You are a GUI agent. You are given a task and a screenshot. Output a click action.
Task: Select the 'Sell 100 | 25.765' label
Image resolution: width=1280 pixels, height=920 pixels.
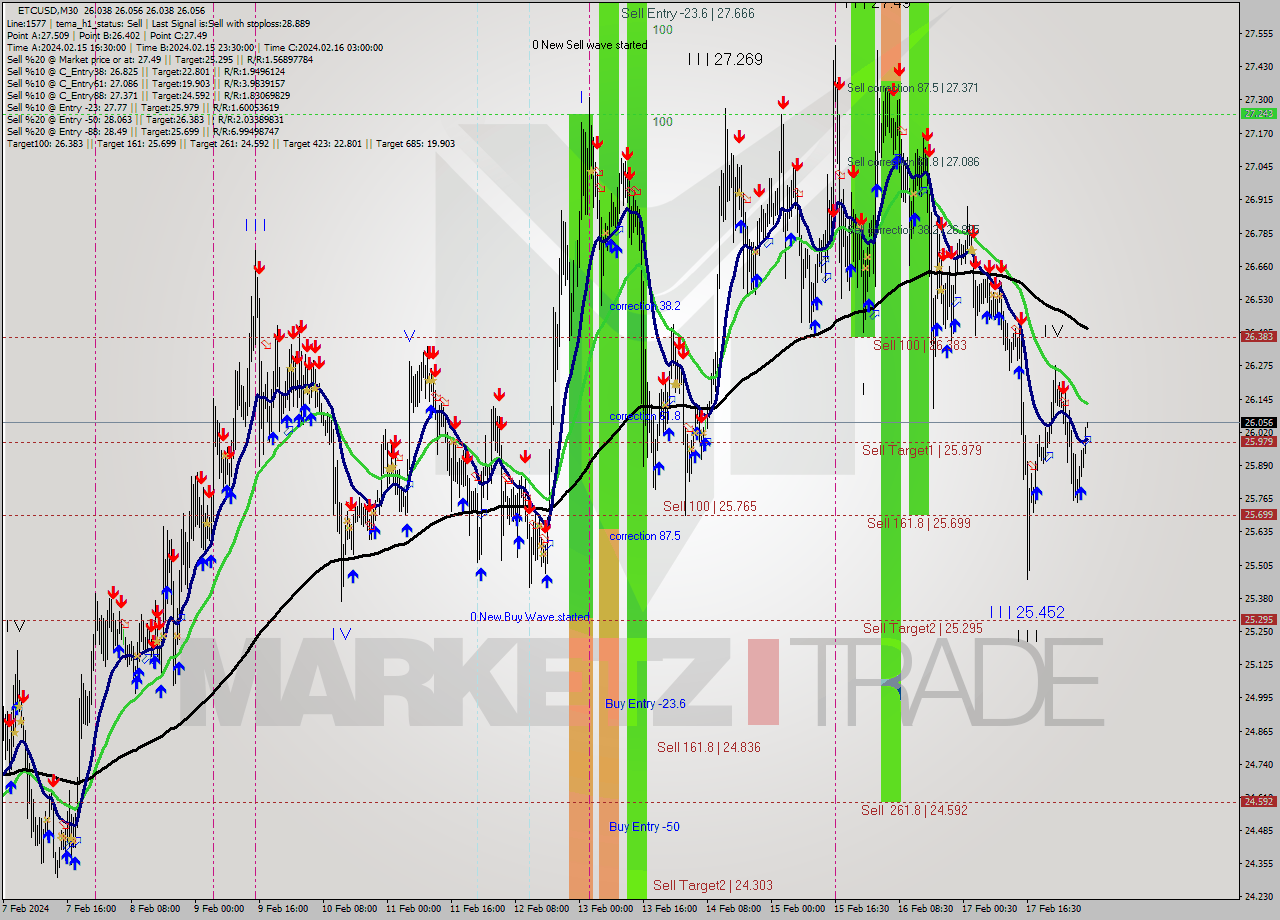710,507
